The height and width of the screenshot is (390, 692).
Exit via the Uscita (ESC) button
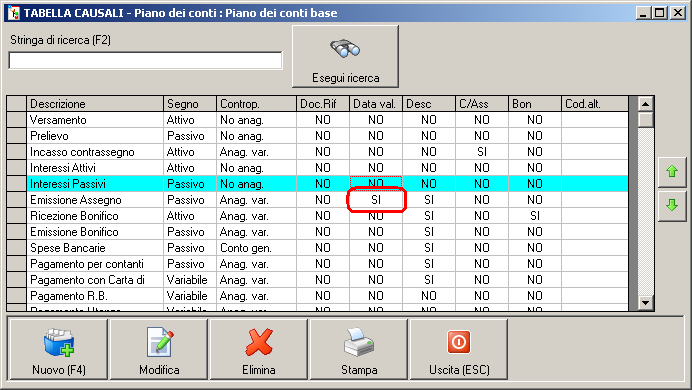(x=459, y=350)
